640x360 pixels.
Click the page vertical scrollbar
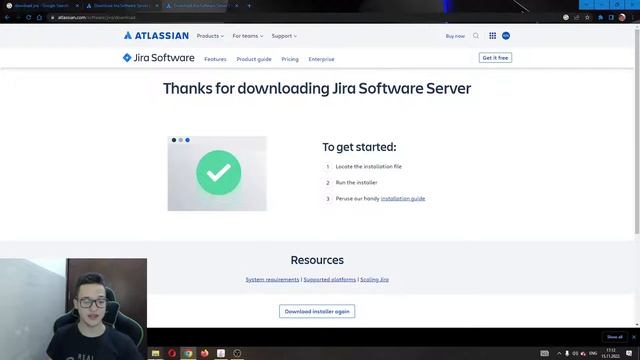click(637, 131)
